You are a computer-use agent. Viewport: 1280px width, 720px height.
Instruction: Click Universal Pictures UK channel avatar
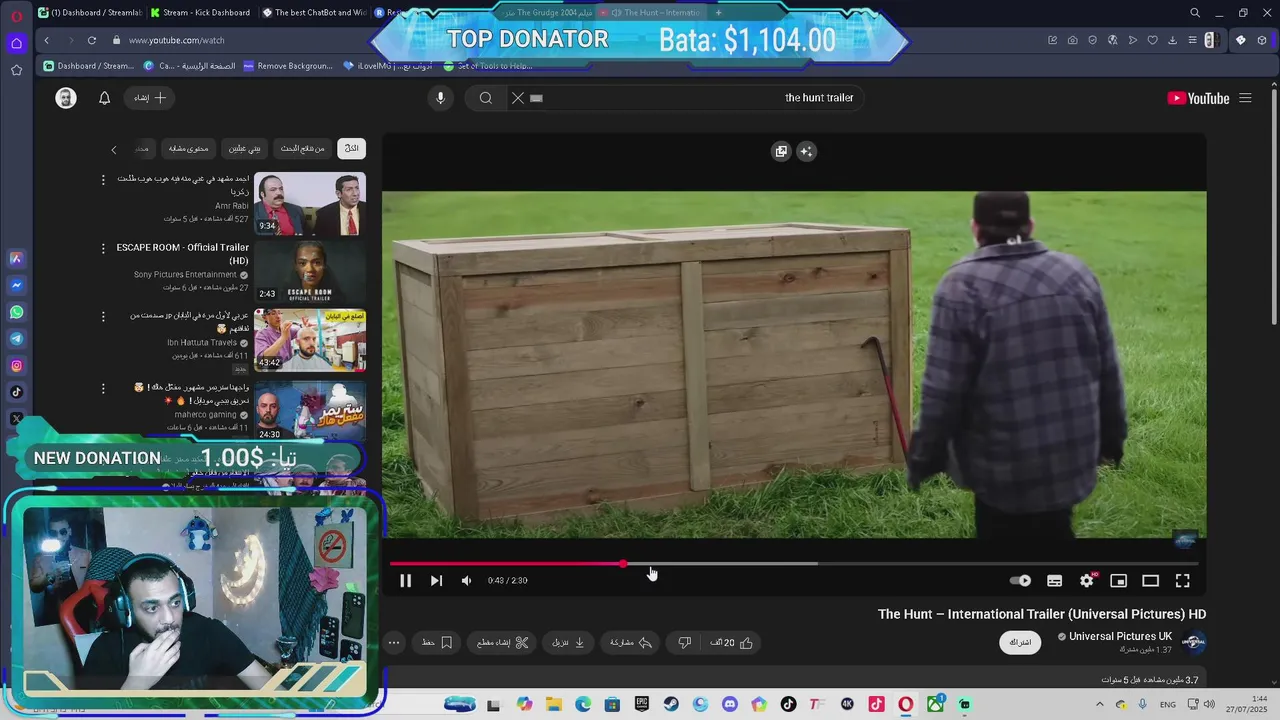tap(1194, 642)
